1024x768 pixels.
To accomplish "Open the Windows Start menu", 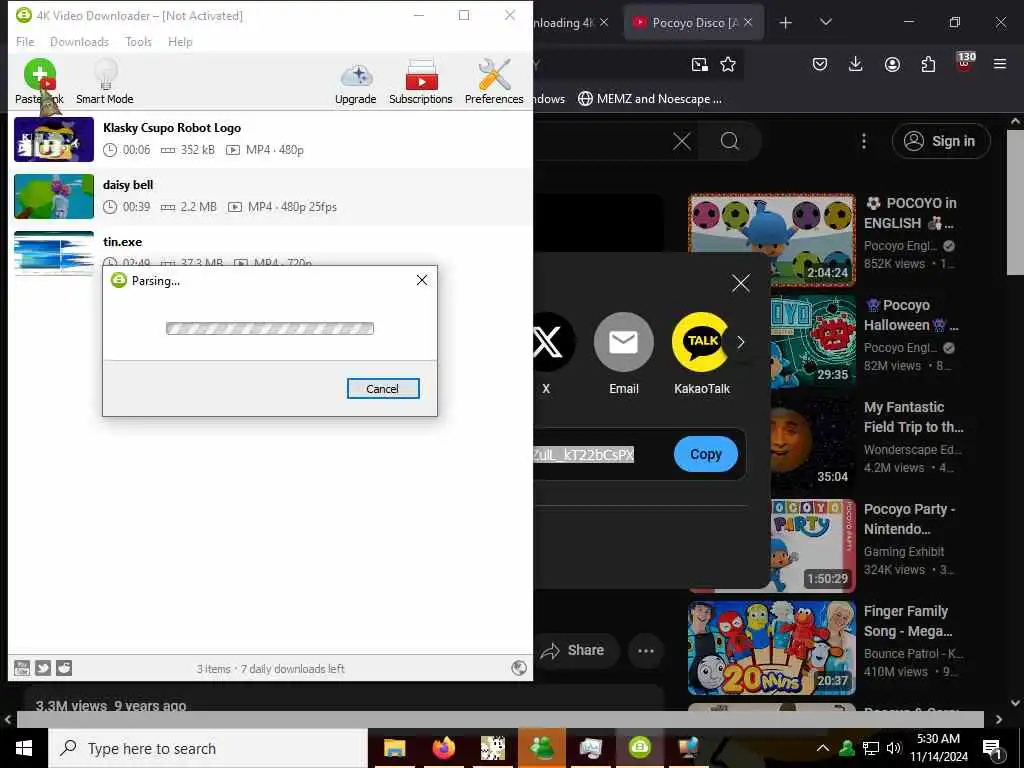I will pyautogui.click(x=24, y=748).
